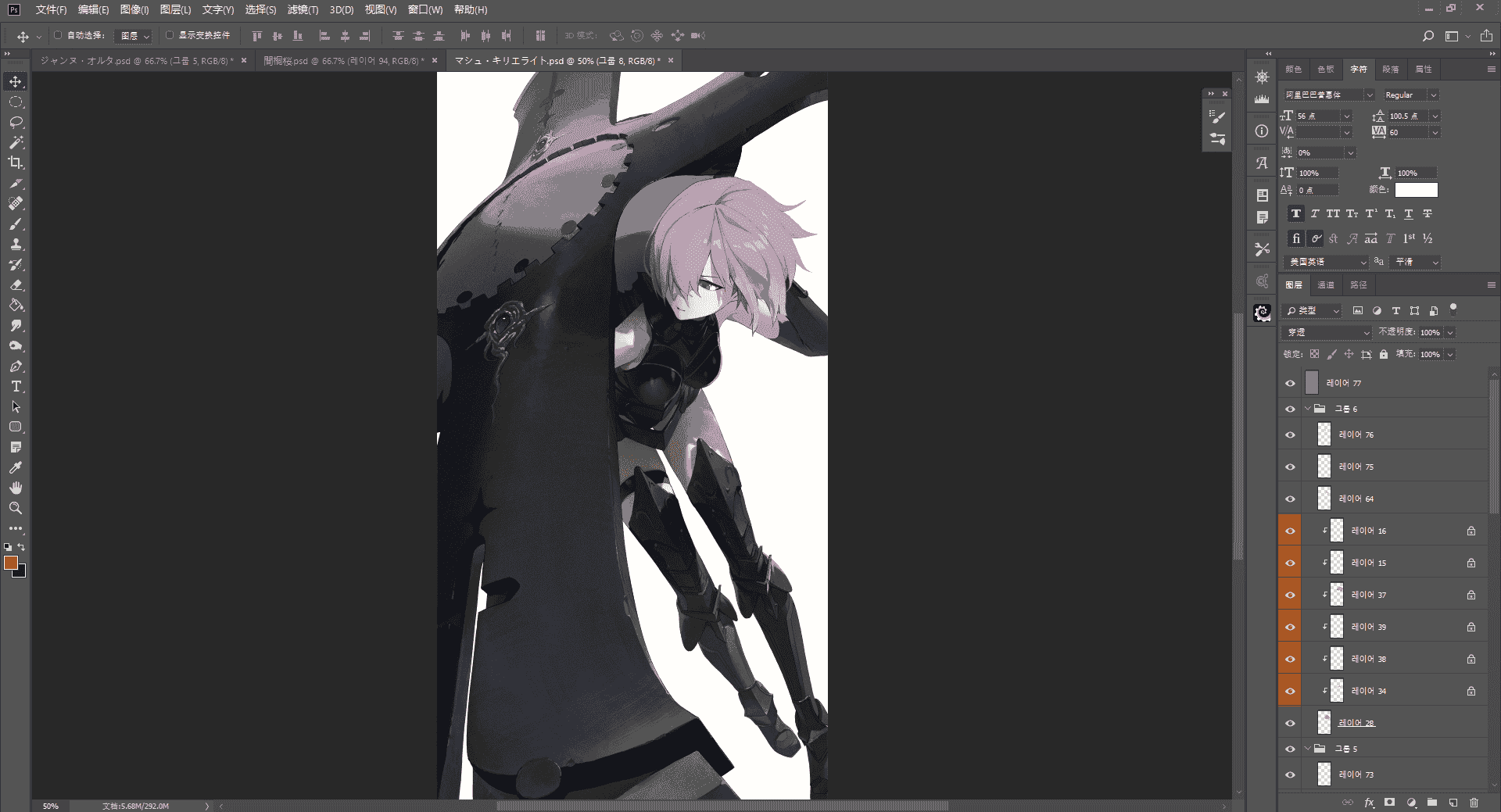1501x812 pixels.
Task: Open the 图像(I) menu
Action: [134, 9]
